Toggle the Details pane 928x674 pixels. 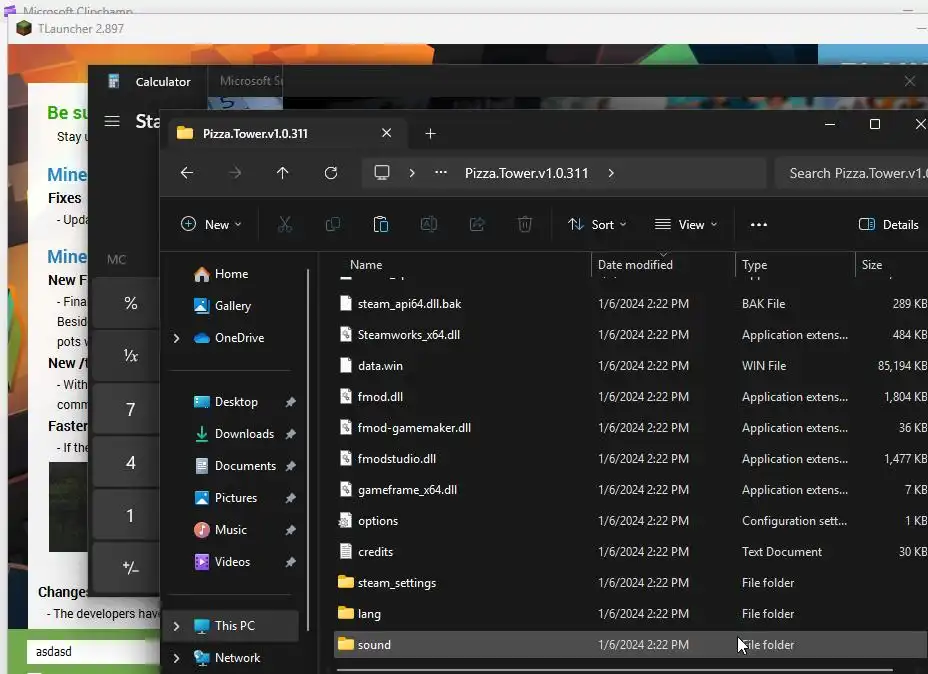pos(888,224)
